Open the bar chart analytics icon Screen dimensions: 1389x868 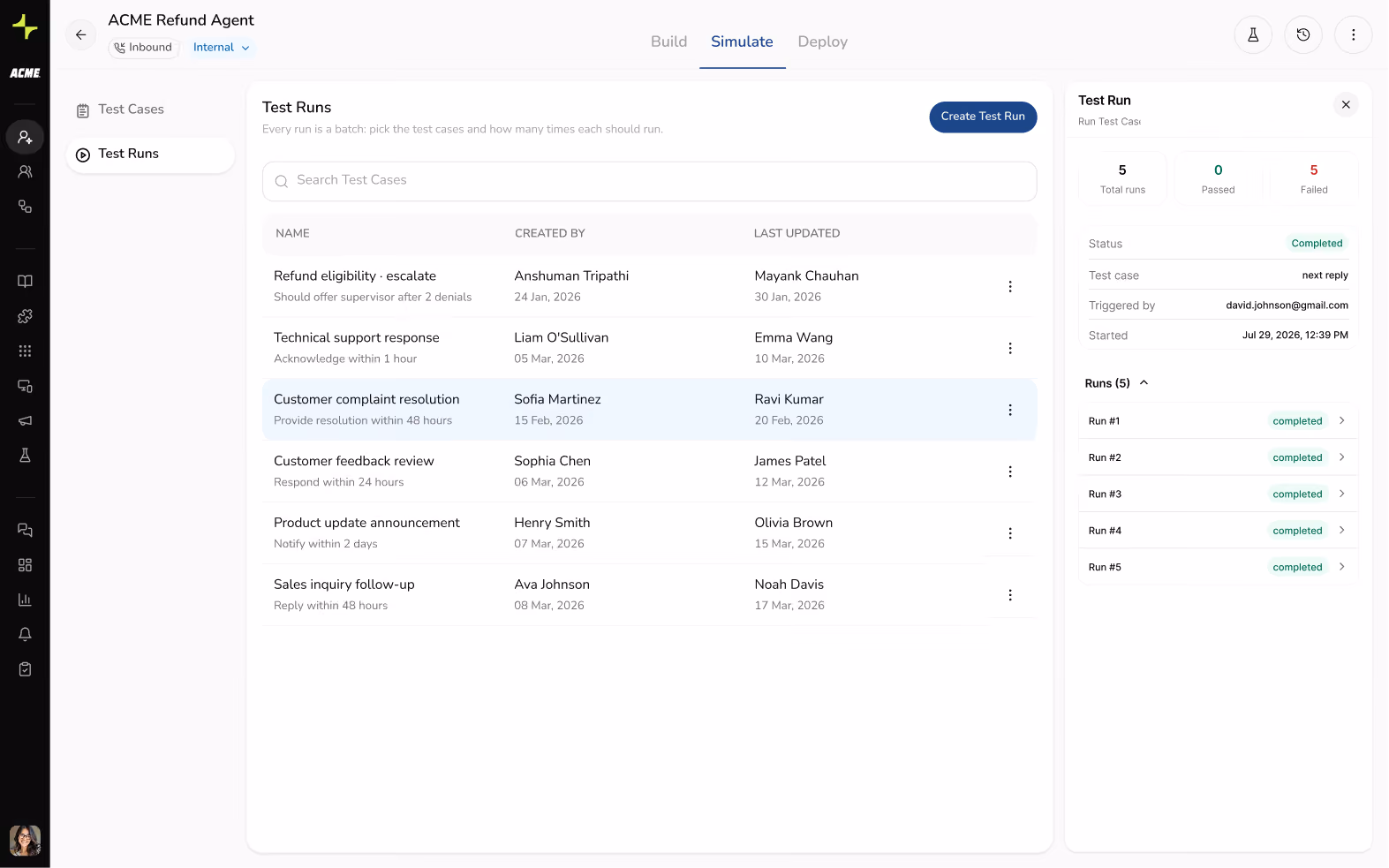tap(25, 600)
